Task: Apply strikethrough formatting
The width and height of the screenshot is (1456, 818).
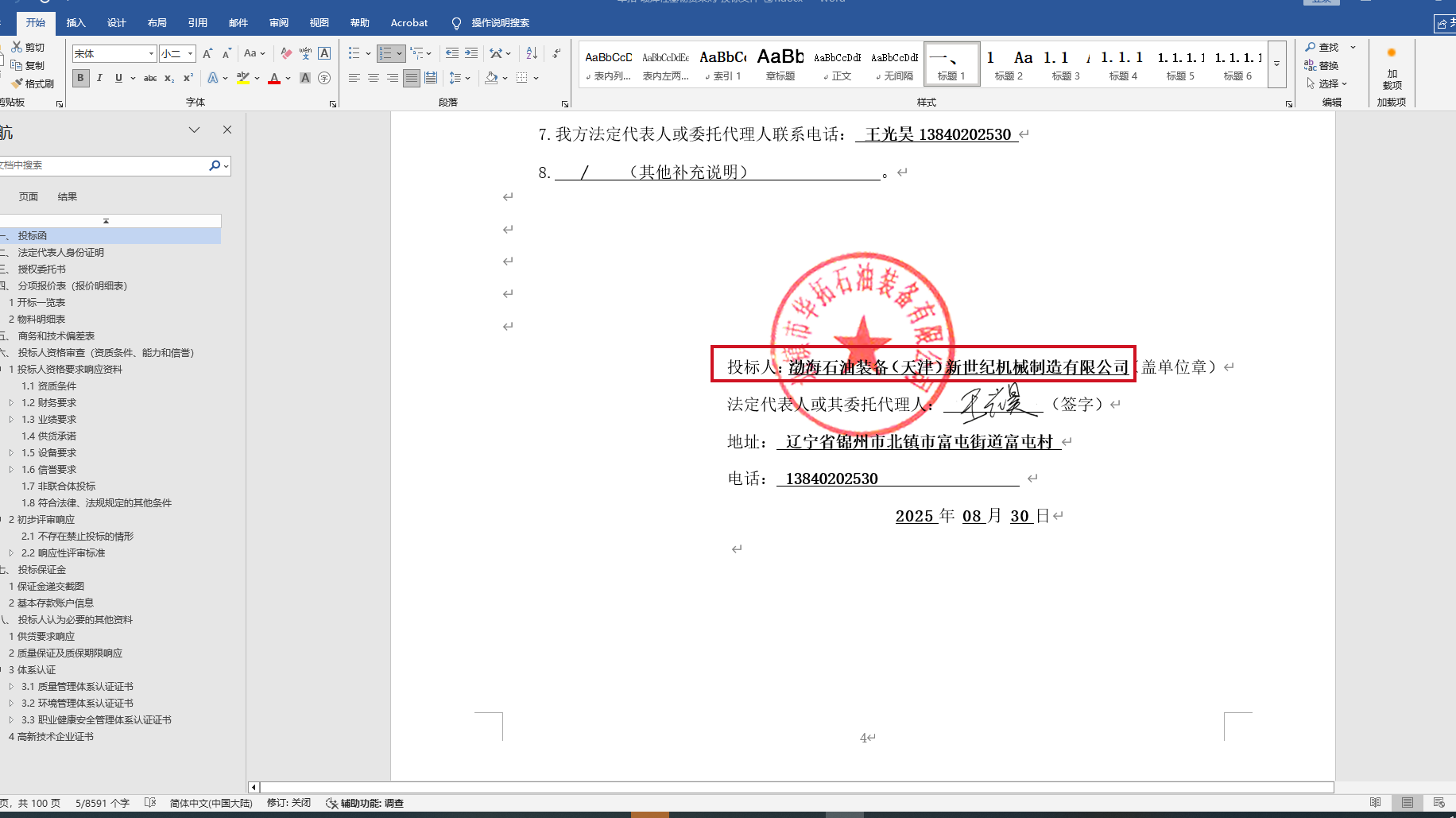Action: 150,78
